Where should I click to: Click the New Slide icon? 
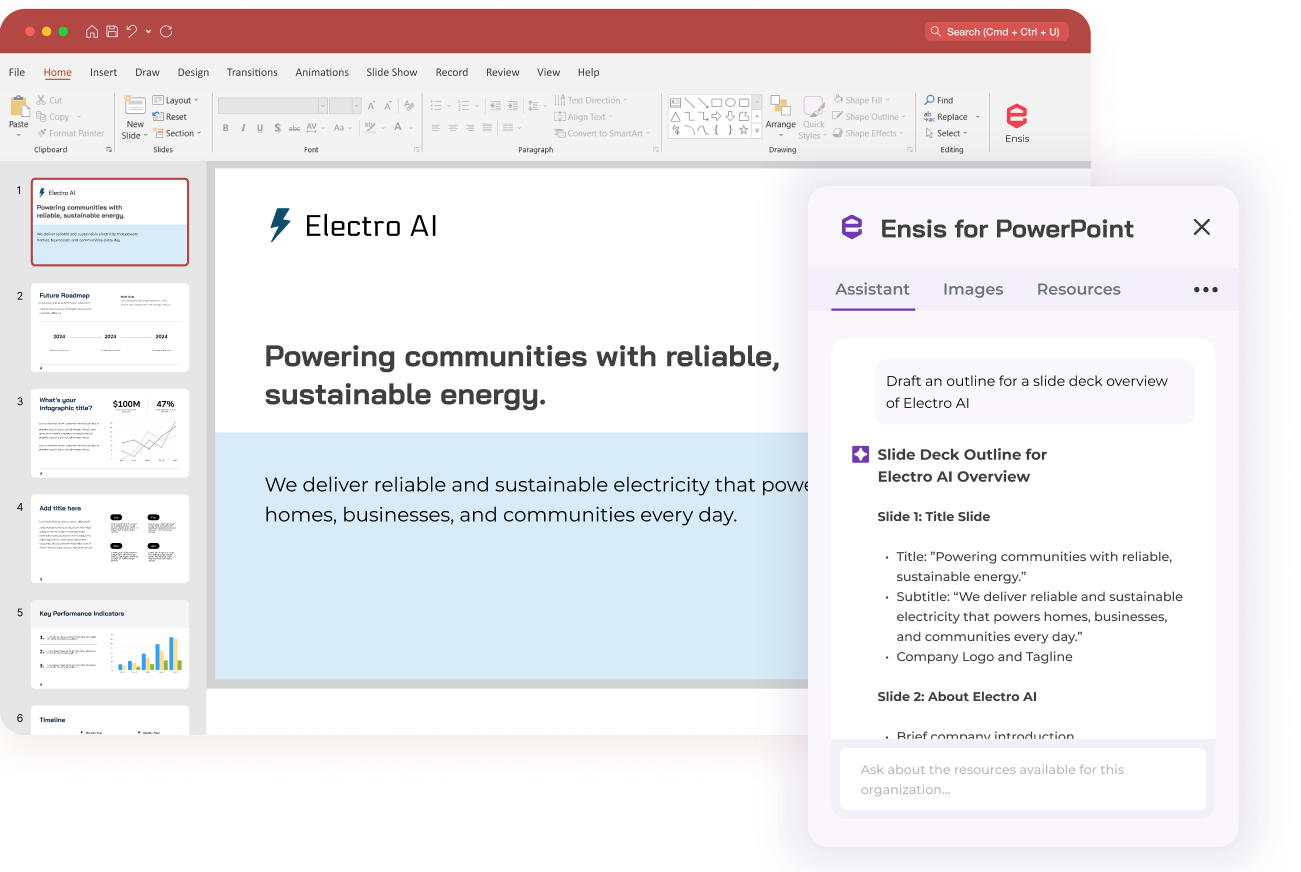coord(135,105)
